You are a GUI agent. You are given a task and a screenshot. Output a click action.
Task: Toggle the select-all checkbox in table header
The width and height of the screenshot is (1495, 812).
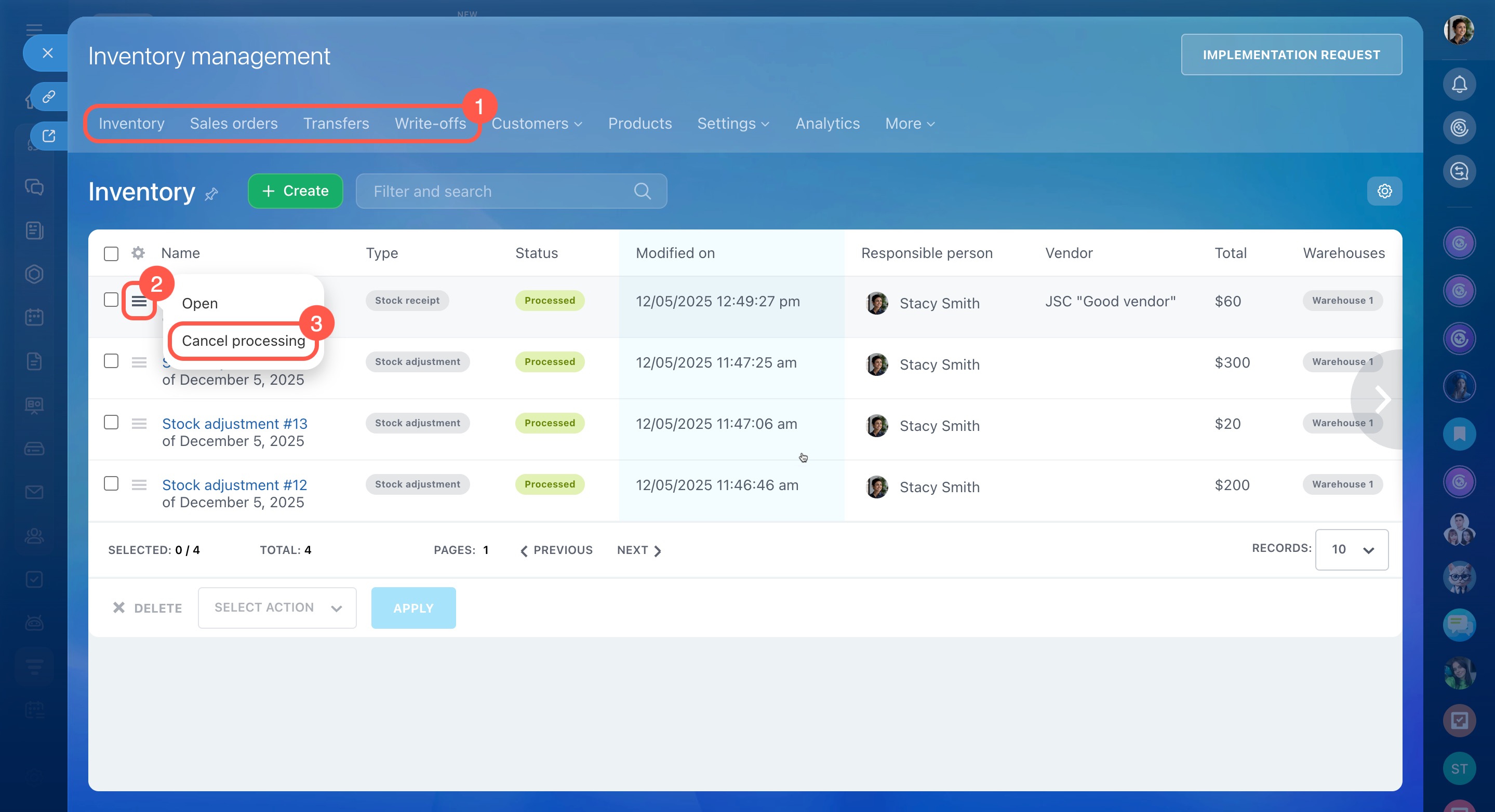coord(111,253)
